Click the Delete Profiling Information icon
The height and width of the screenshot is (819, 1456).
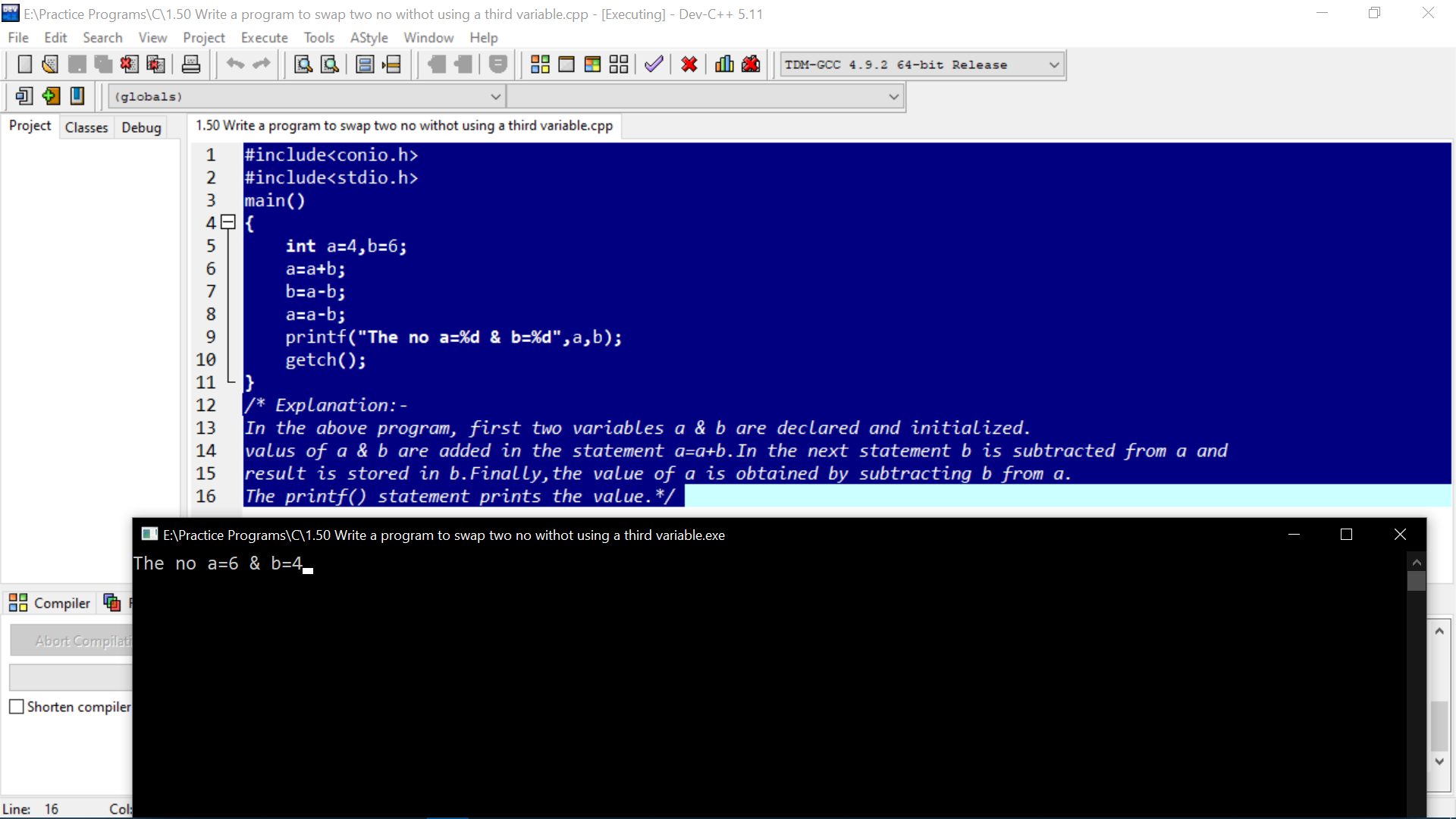(751, 64)
